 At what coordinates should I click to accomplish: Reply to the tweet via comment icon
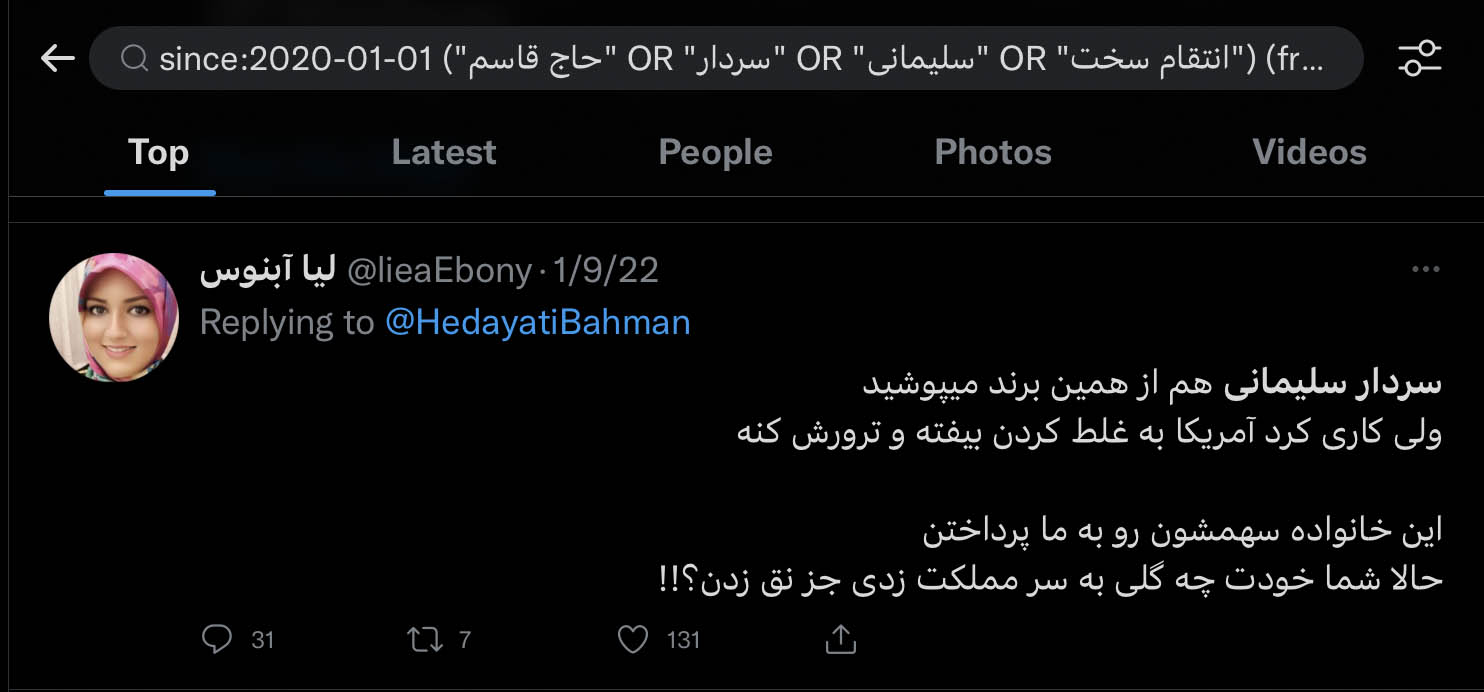217,639
